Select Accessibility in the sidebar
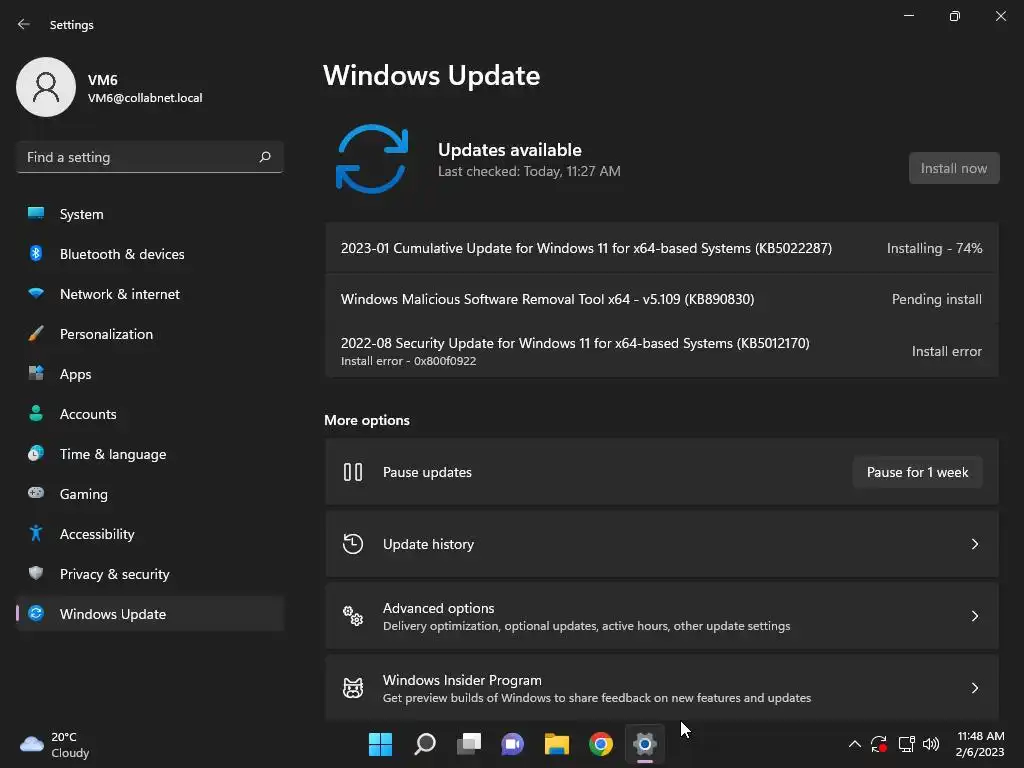 click(150, 534)
